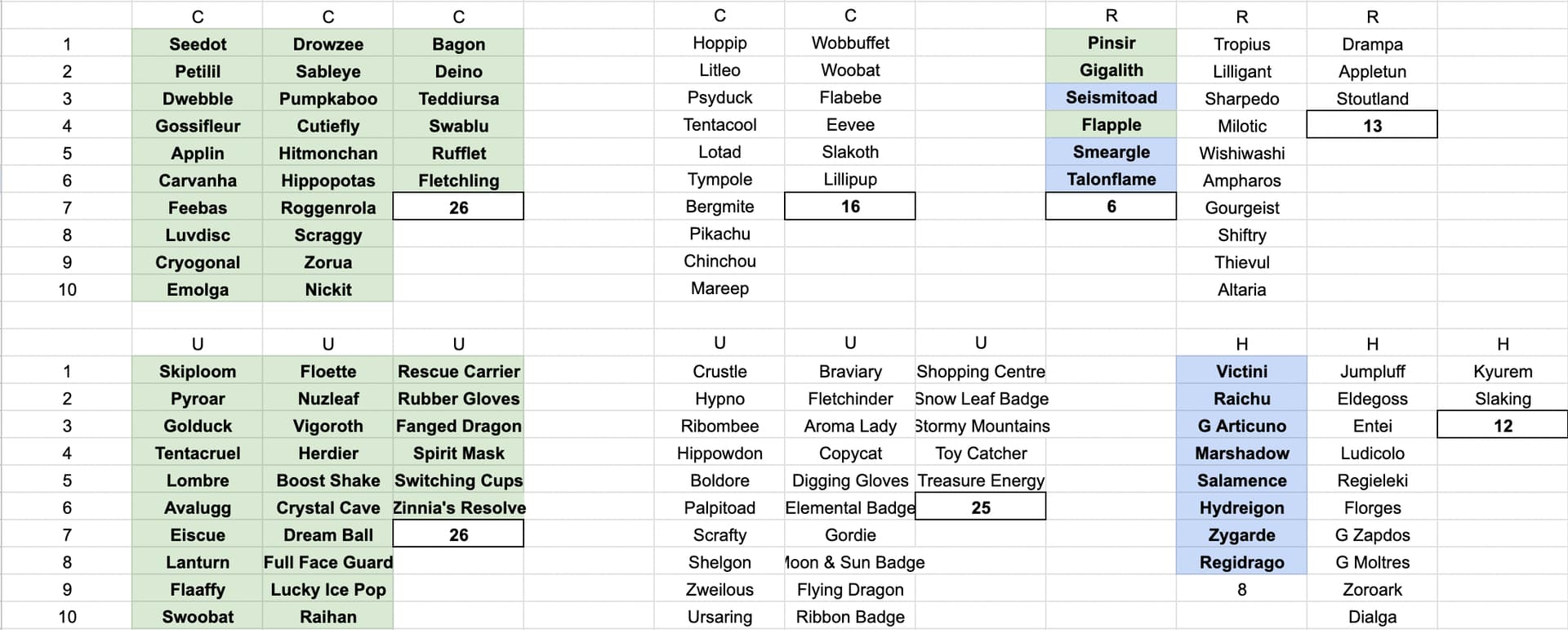The height and width of the screenshot is (630, 1568).
Task: Click the Tropius cell
Action: tap(1241, 44)
